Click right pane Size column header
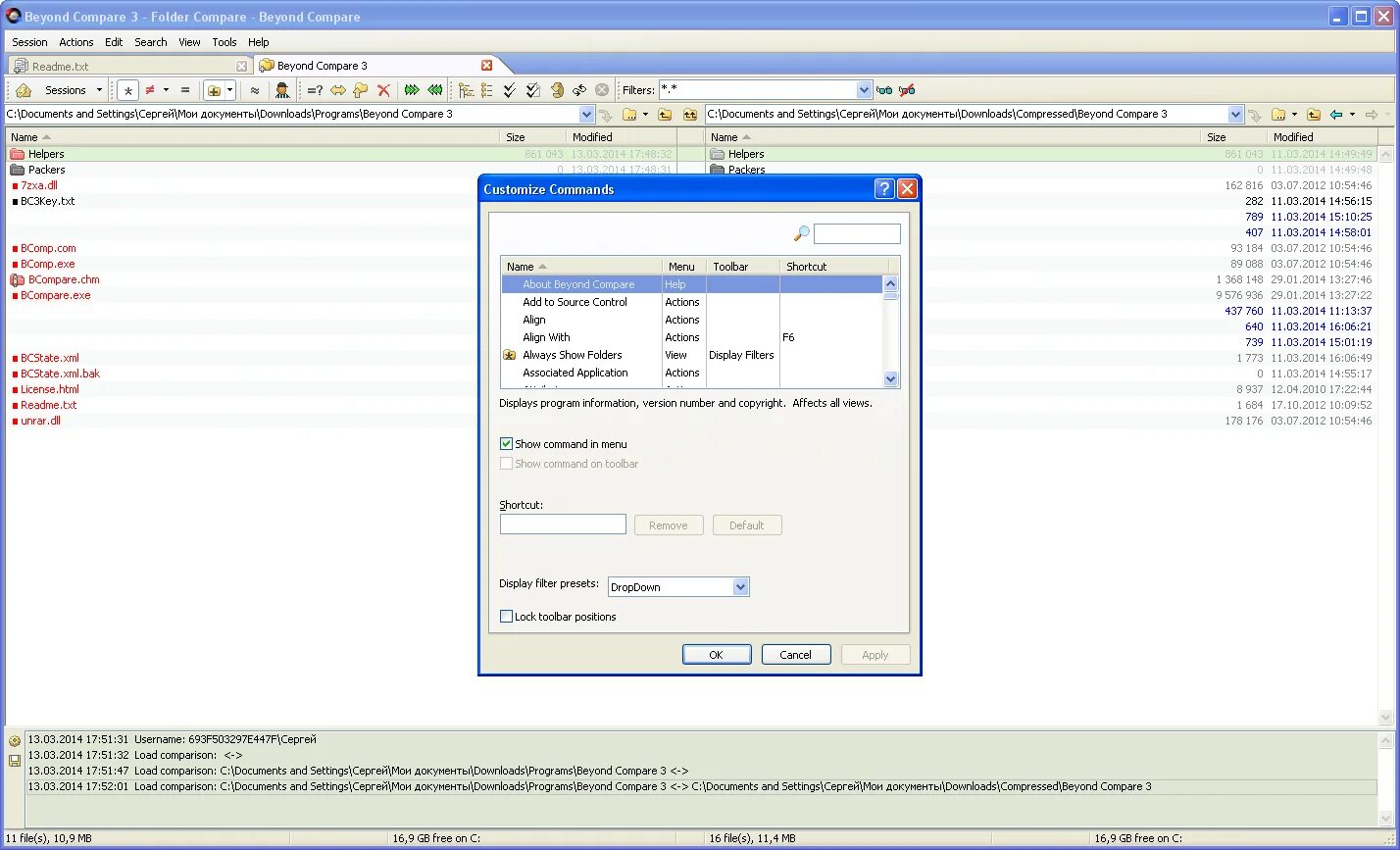The height and width of the screenshot is (850, 1400). tap(1232, 137)
